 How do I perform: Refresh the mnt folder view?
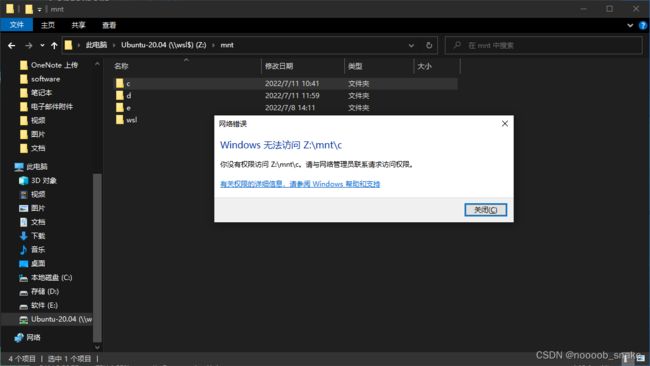[x=429, y=45]
